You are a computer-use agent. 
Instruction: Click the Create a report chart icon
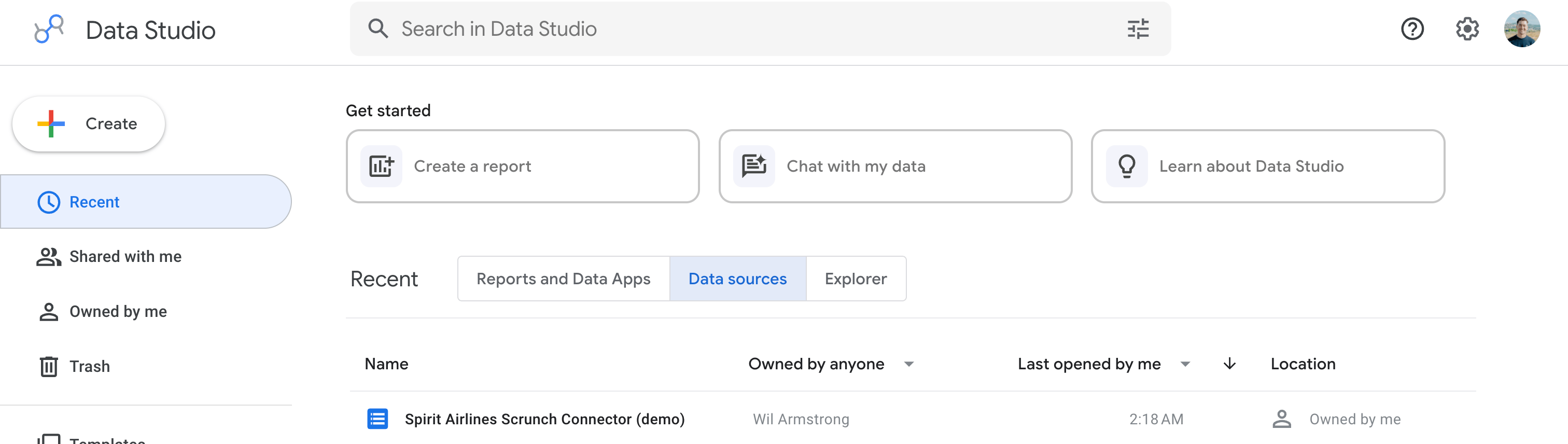click(382, 166)
